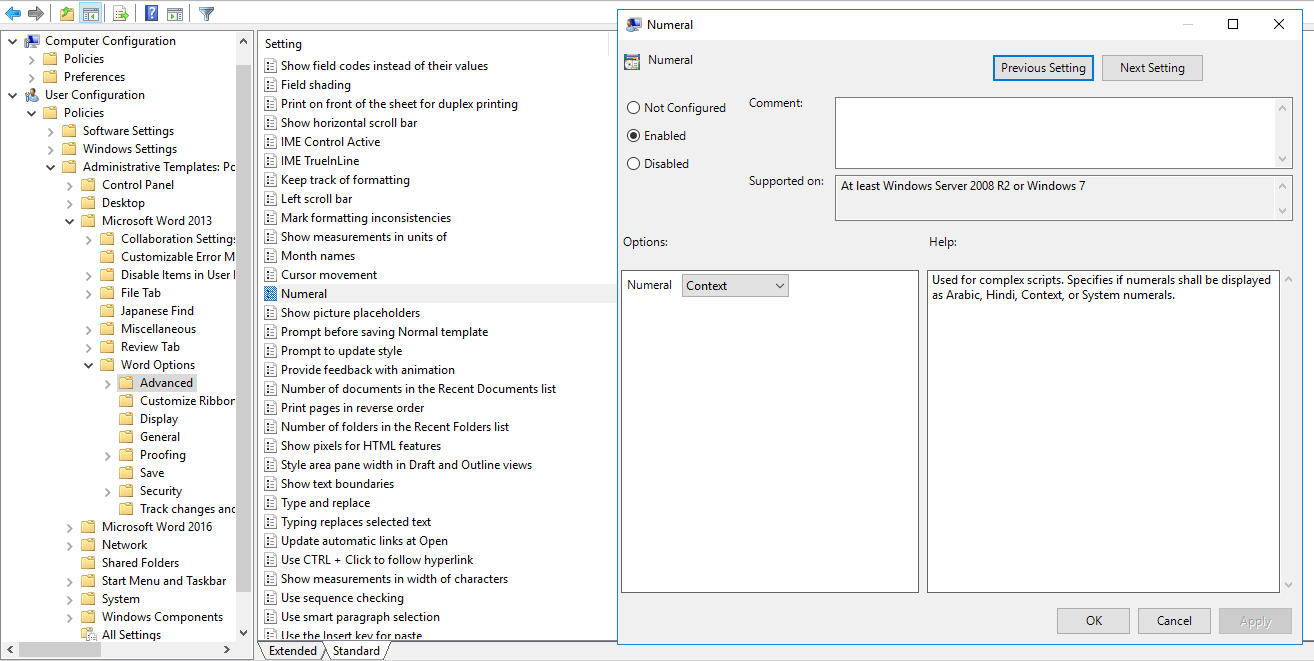Open Help with the blue question mark icon
The width and height of the screenshot is (1314, 661).
[x=151, y=13]
